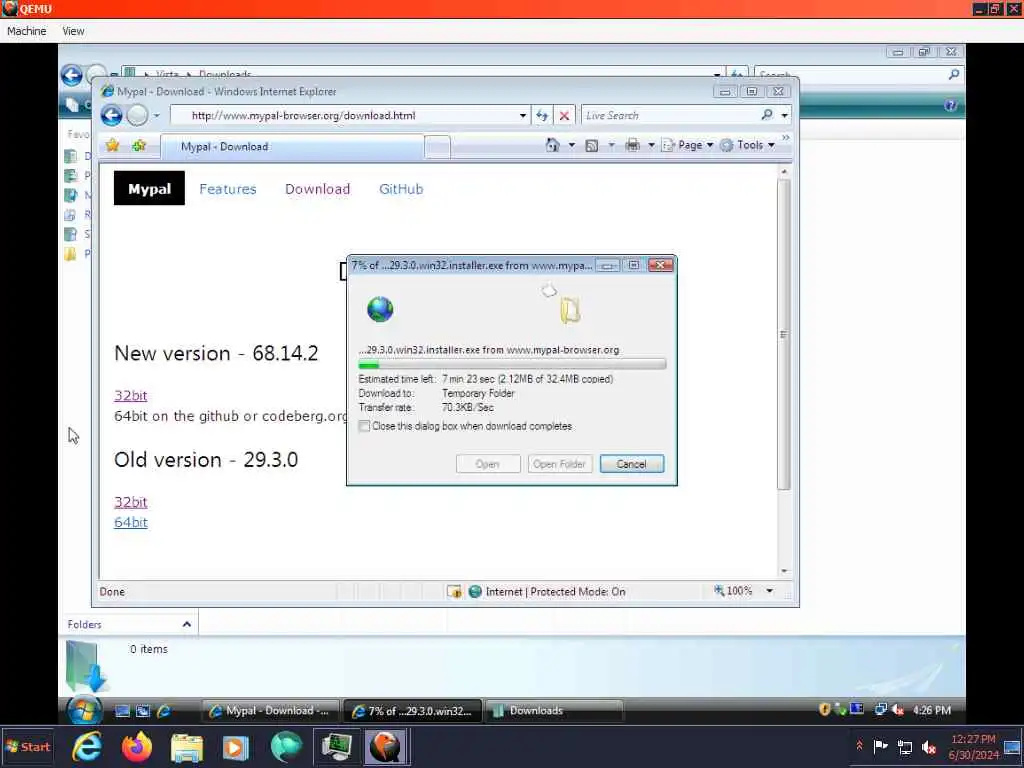Viewport: 1024px width, 768px height.
Task: Open recent pages dropdown beside forward button
Action: [157, 116]
